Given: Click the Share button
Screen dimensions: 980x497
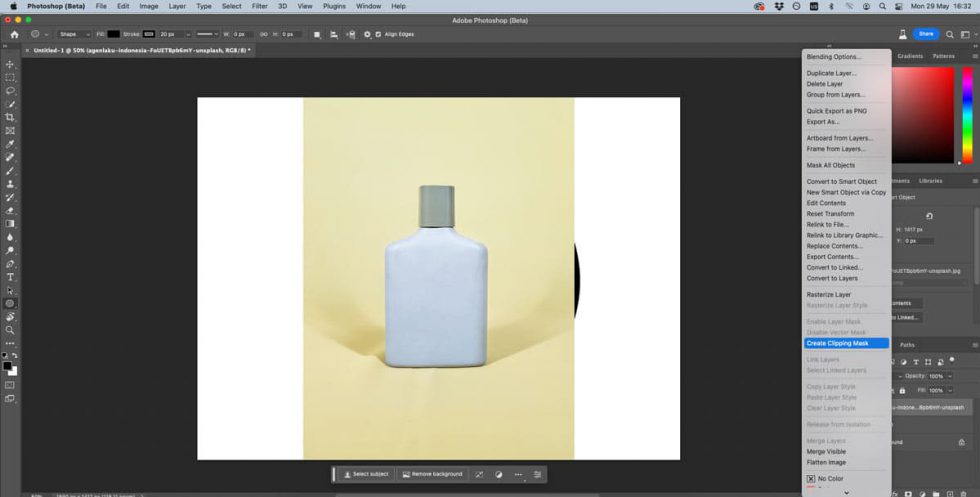Looking at the screenshot, I should point(926,34).
